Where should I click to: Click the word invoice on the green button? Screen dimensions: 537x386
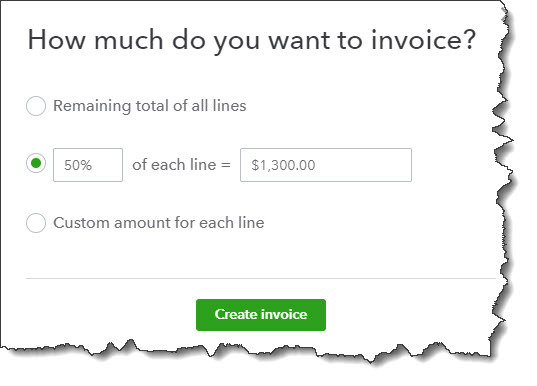pyautogui.click(x=286, y=314)
